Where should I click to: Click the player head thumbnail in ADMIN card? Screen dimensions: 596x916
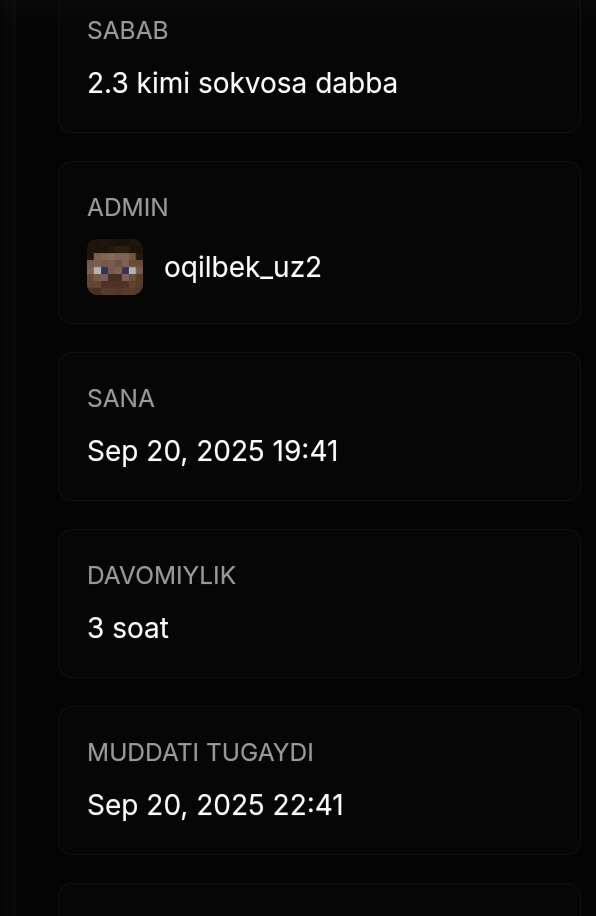(x=115, y=267)
